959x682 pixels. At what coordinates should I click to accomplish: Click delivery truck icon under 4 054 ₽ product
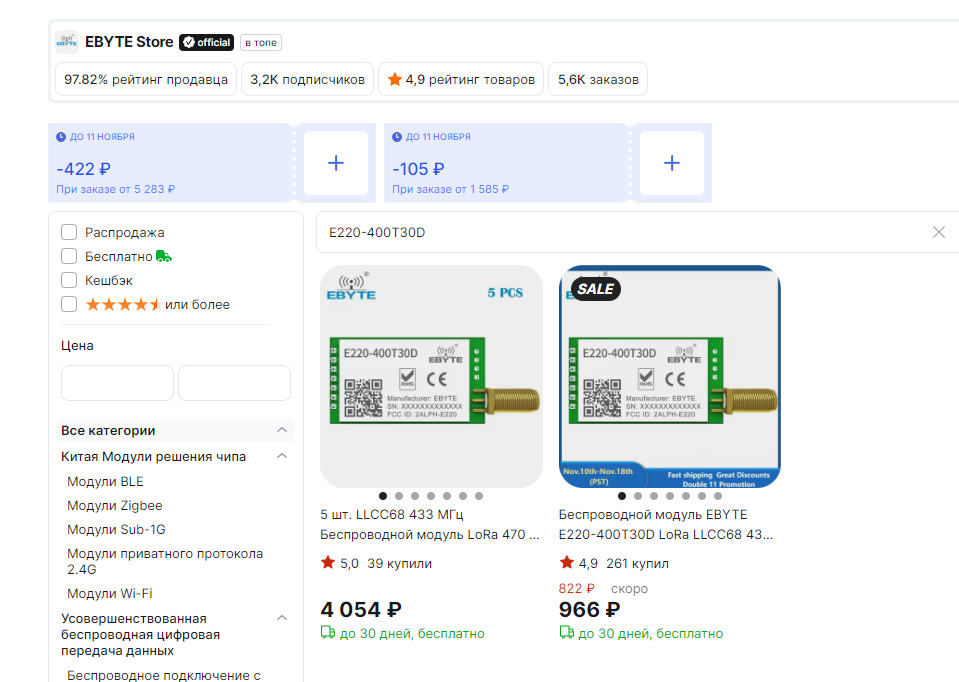point(328,632)
